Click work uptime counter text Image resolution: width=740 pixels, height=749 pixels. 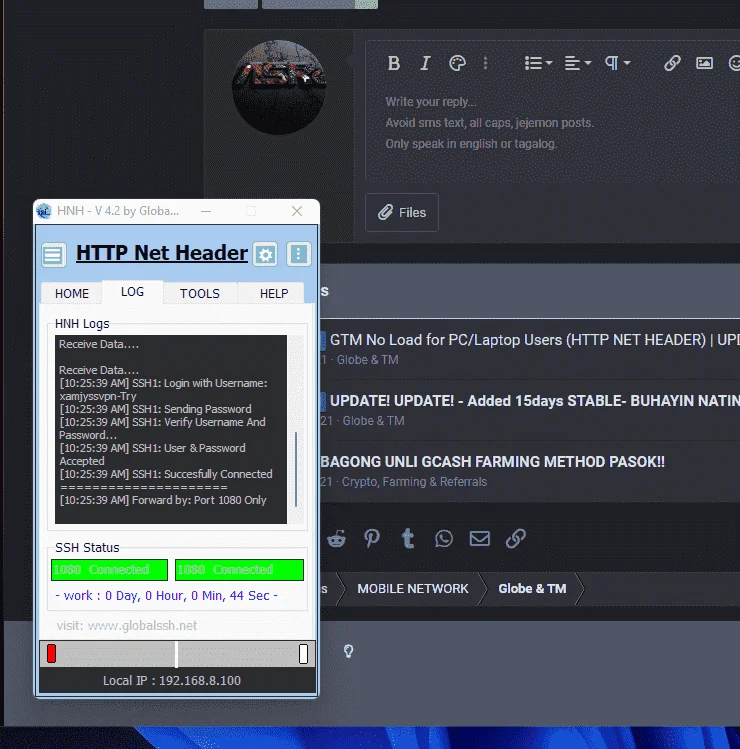166,596
